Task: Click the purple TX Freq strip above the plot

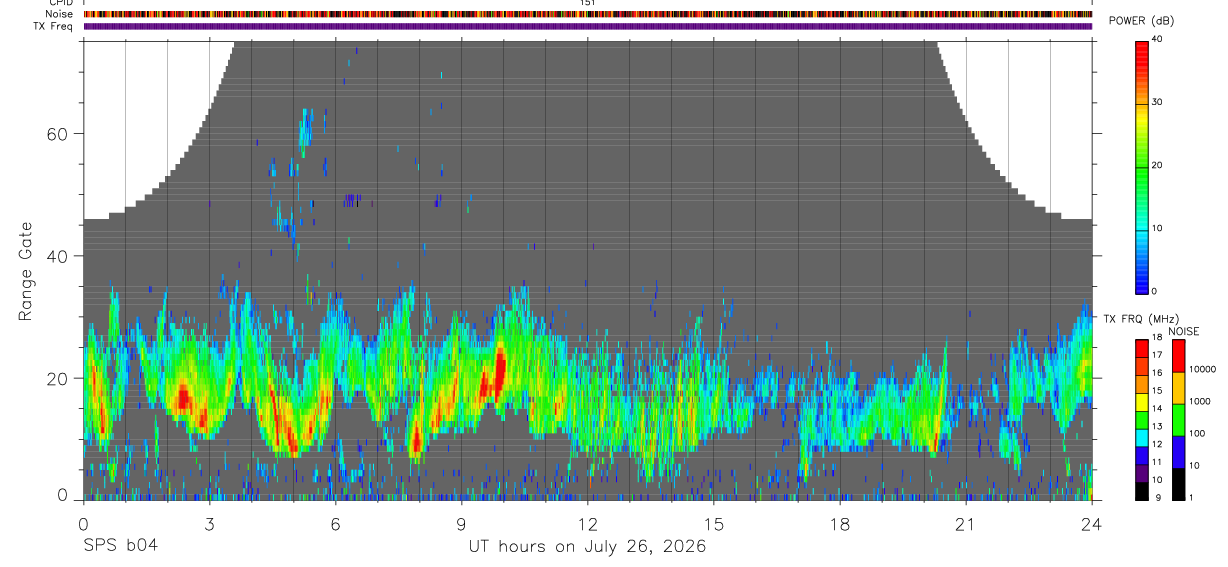Action: (x=588, y=26)
